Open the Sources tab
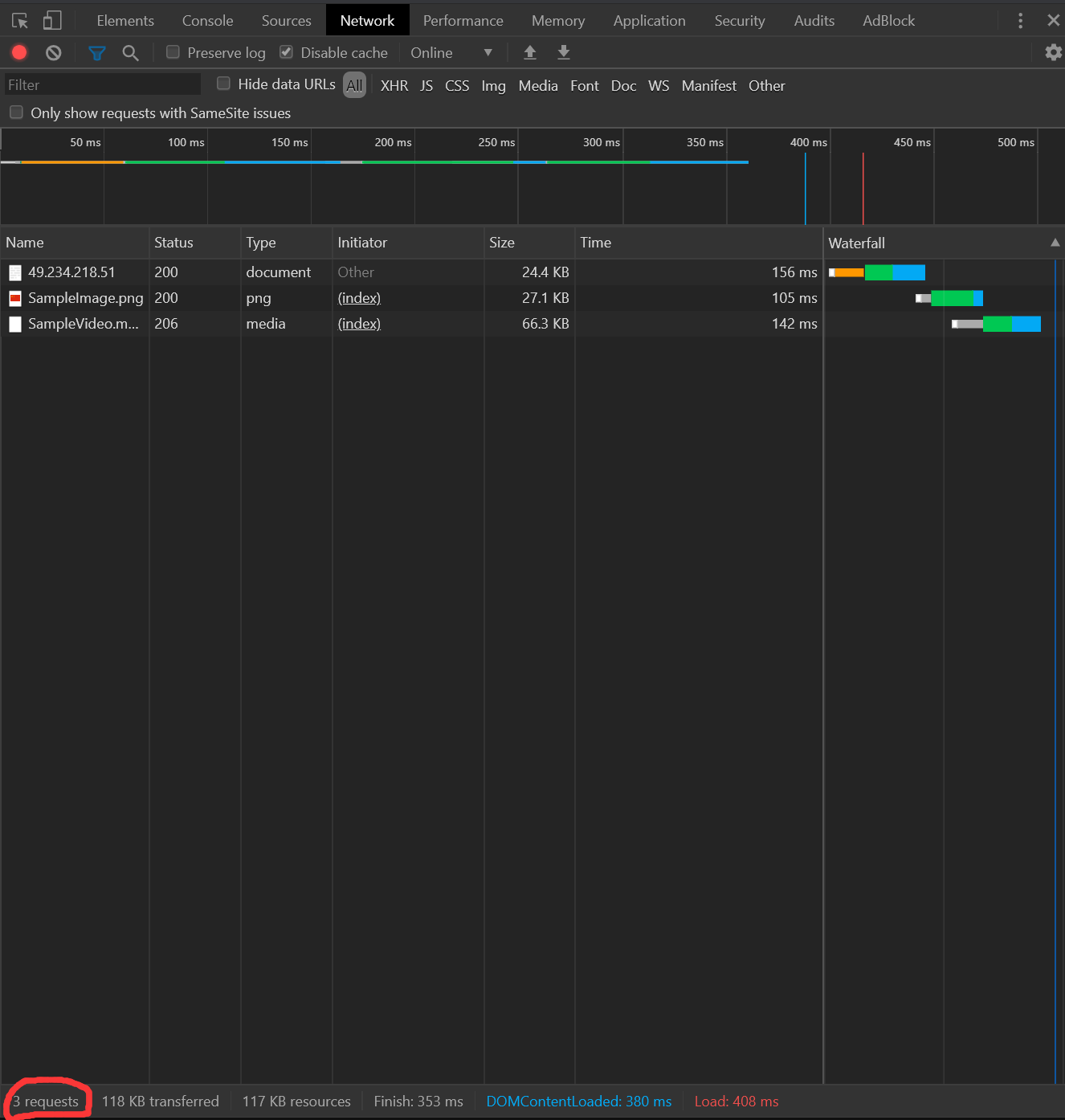The image size is (1065, 1120). point(286,21)
